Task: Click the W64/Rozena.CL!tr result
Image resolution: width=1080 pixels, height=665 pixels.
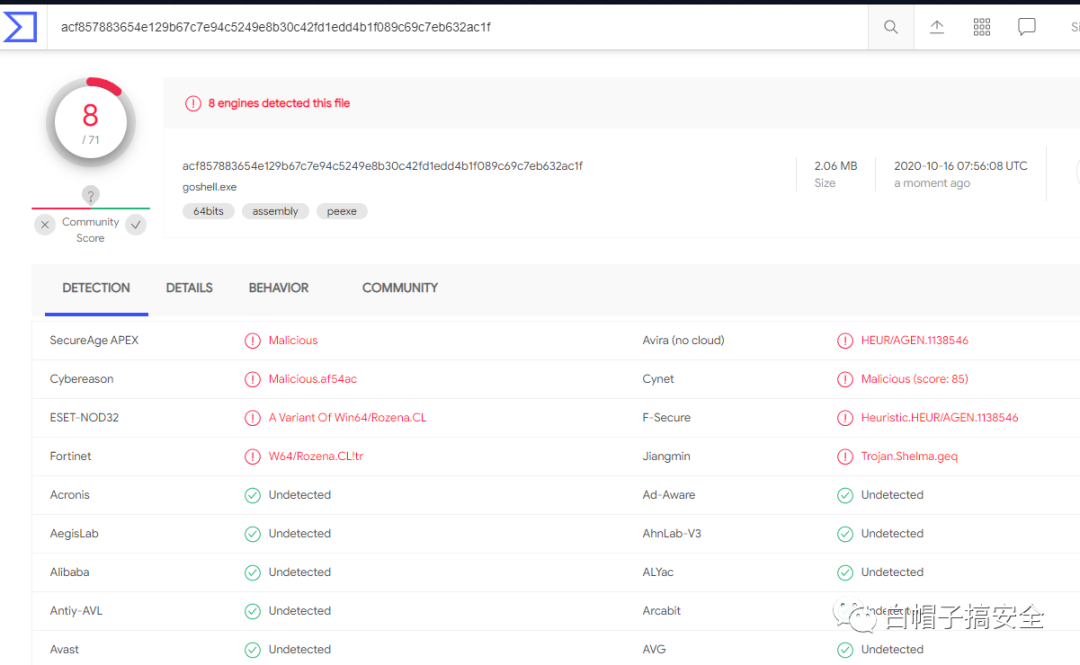Action: [315, 456]
